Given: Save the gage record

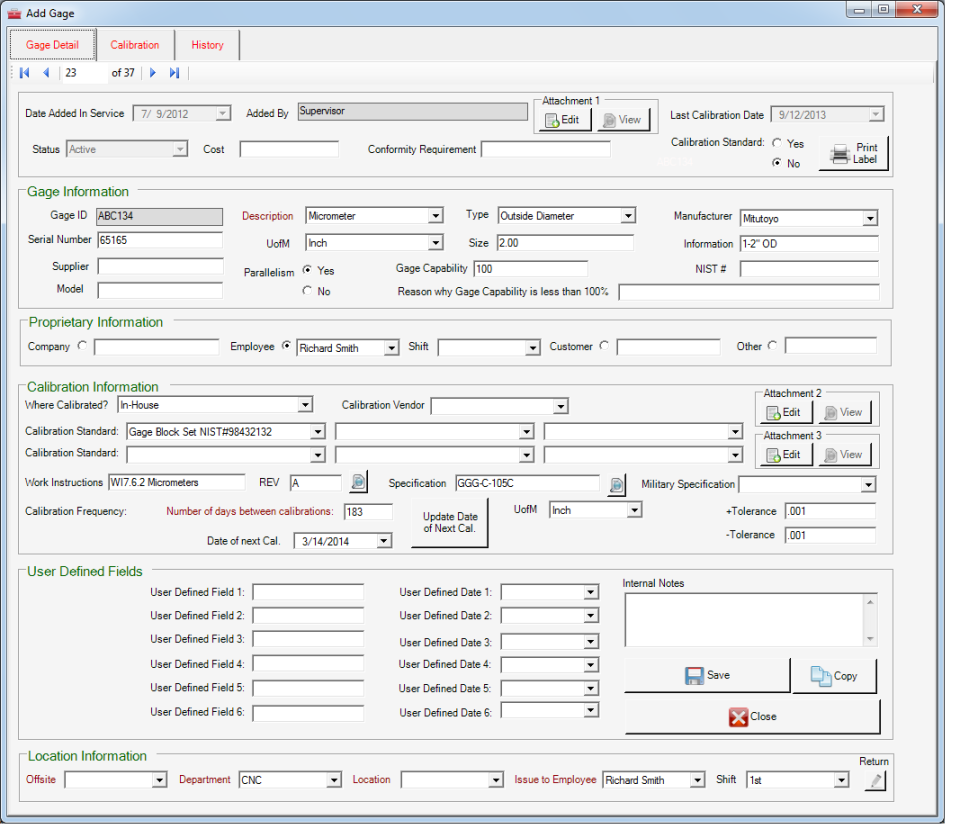Looking at the screenshot, I should (706, 675).
